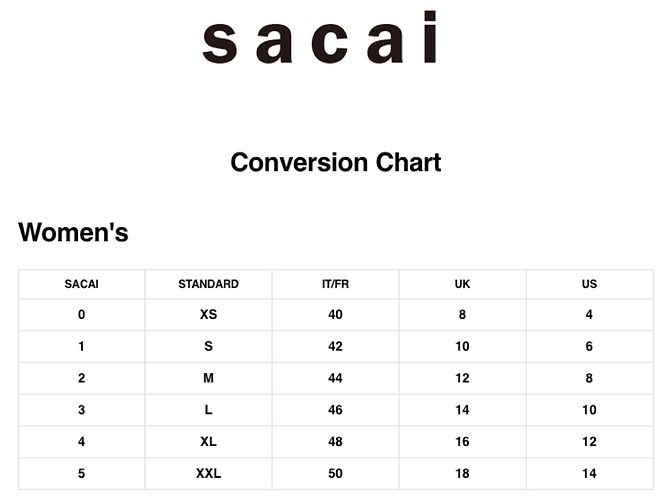This screenshot has width=670, height=500.
Task: Select the US column header
Action: point(589,284)
